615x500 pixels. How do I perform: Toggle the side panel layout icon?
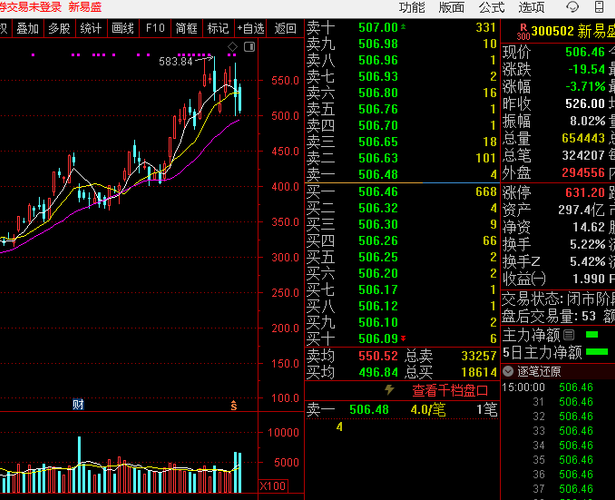pos(249,47)
